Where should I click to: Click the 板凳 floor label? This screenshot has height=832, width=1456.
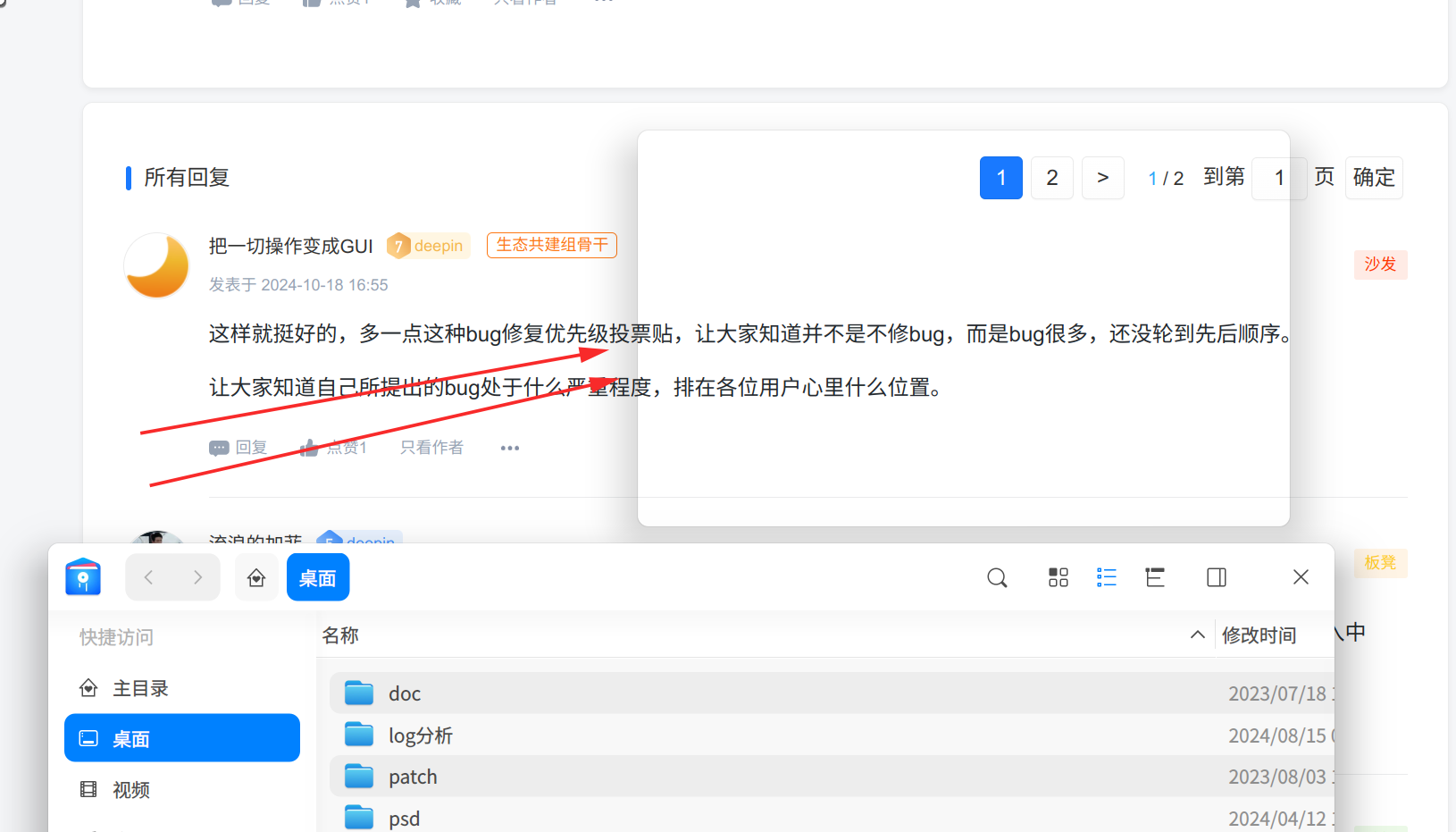pos(1380,563)
